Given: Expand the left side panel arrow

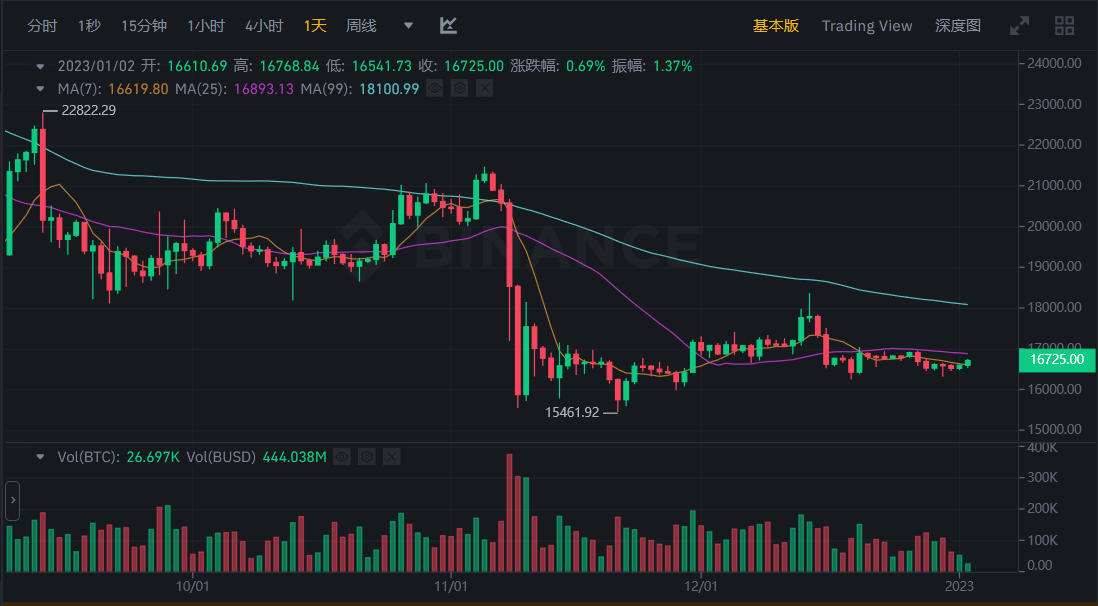Looking at the screenshot, I should 11,500.
